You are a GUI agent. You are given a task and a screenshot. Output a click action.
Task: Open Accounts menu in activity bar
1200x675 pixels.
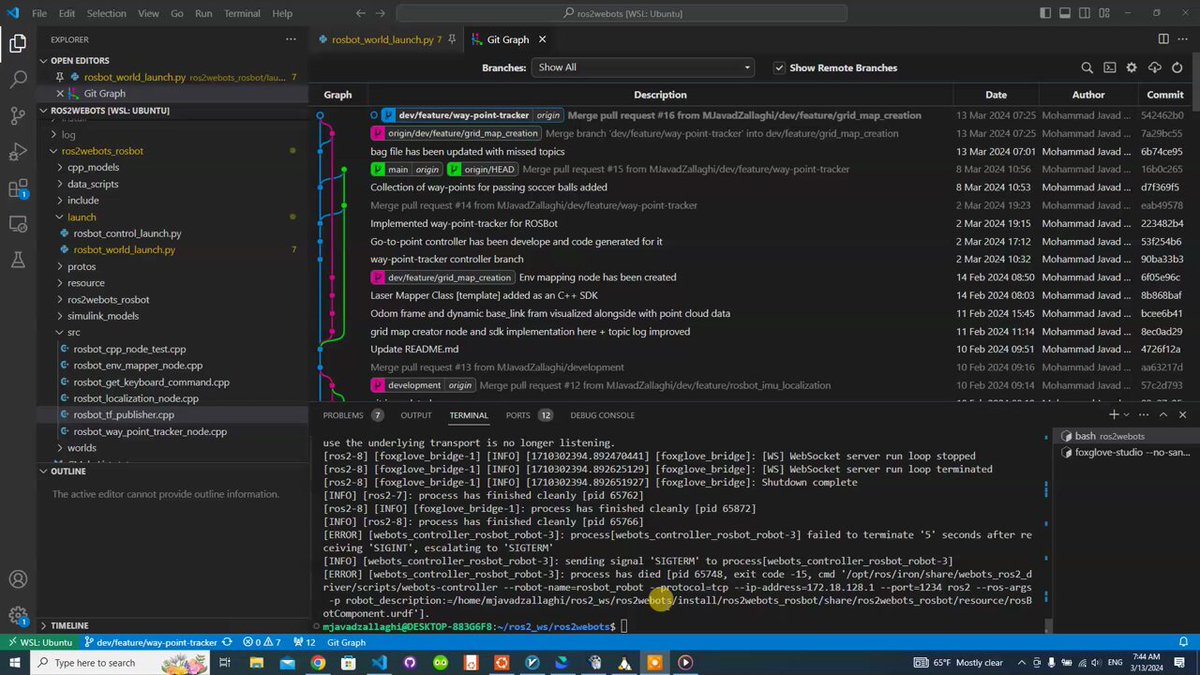(x=18, y=579)
